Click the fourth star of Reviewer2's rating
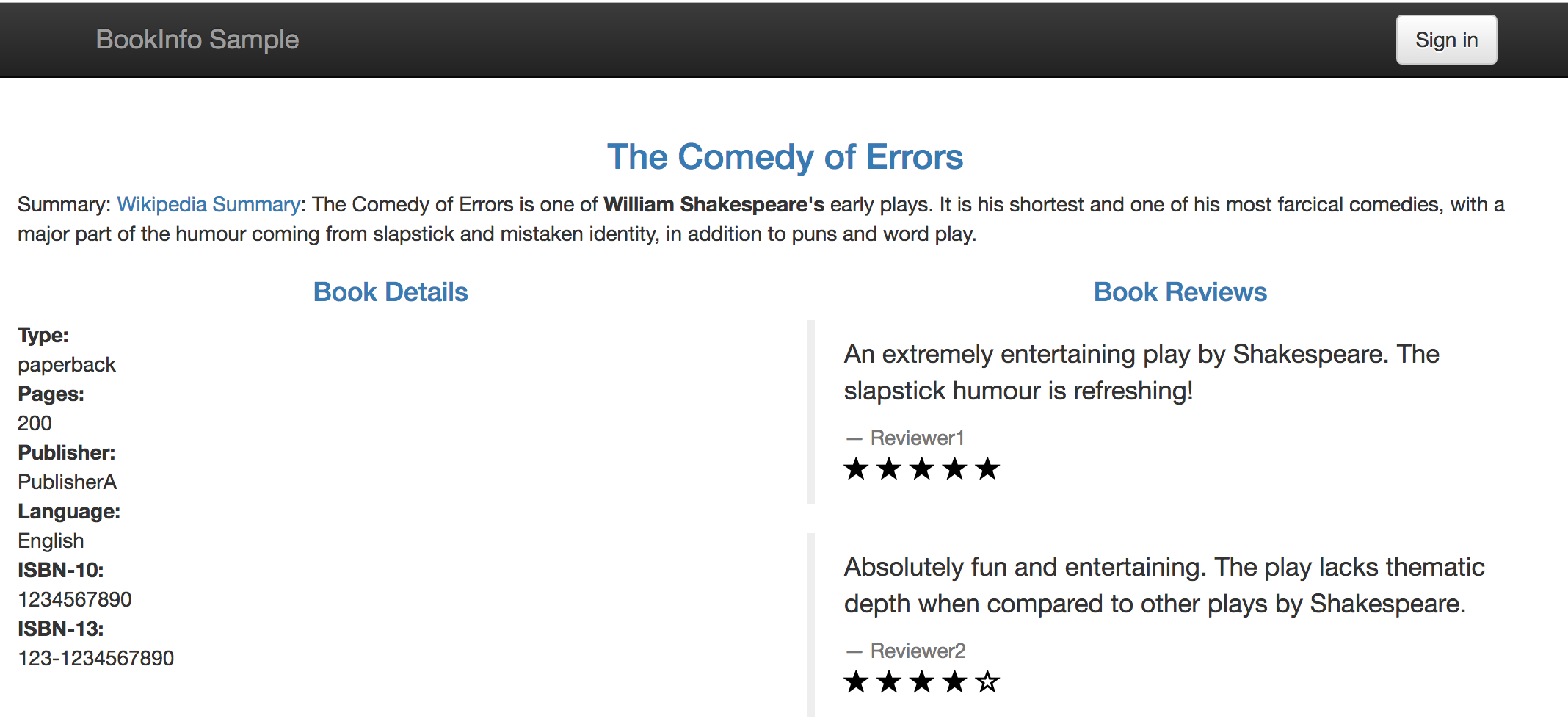1568x727 pixels. pos(954,681)
